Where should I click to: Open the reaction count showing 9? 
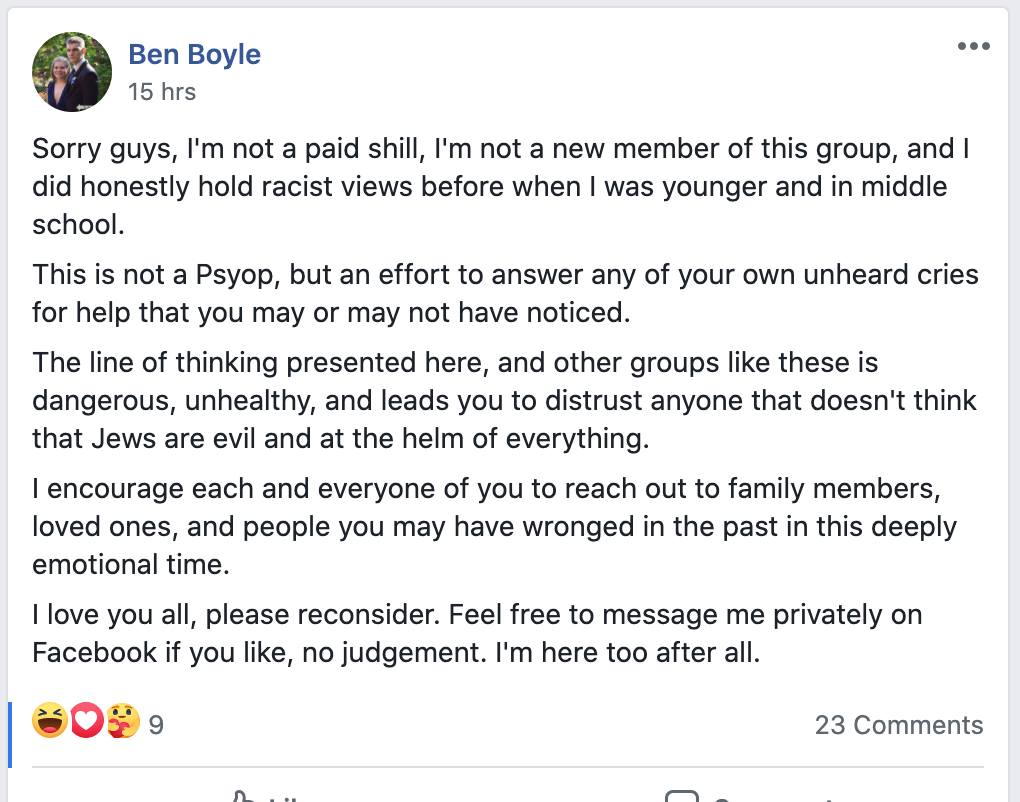[x=156, y=724]
